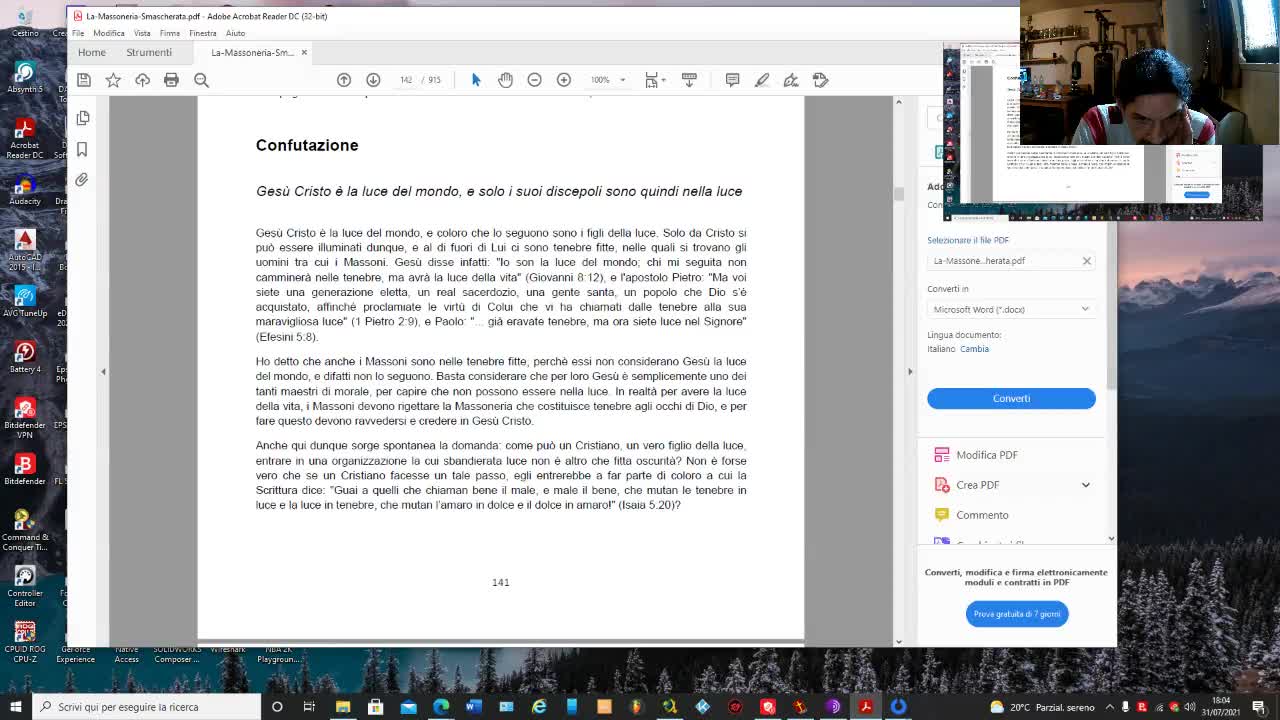Open the Vista menu
The width and height of the screenshot is (1280, 720).
142,33
